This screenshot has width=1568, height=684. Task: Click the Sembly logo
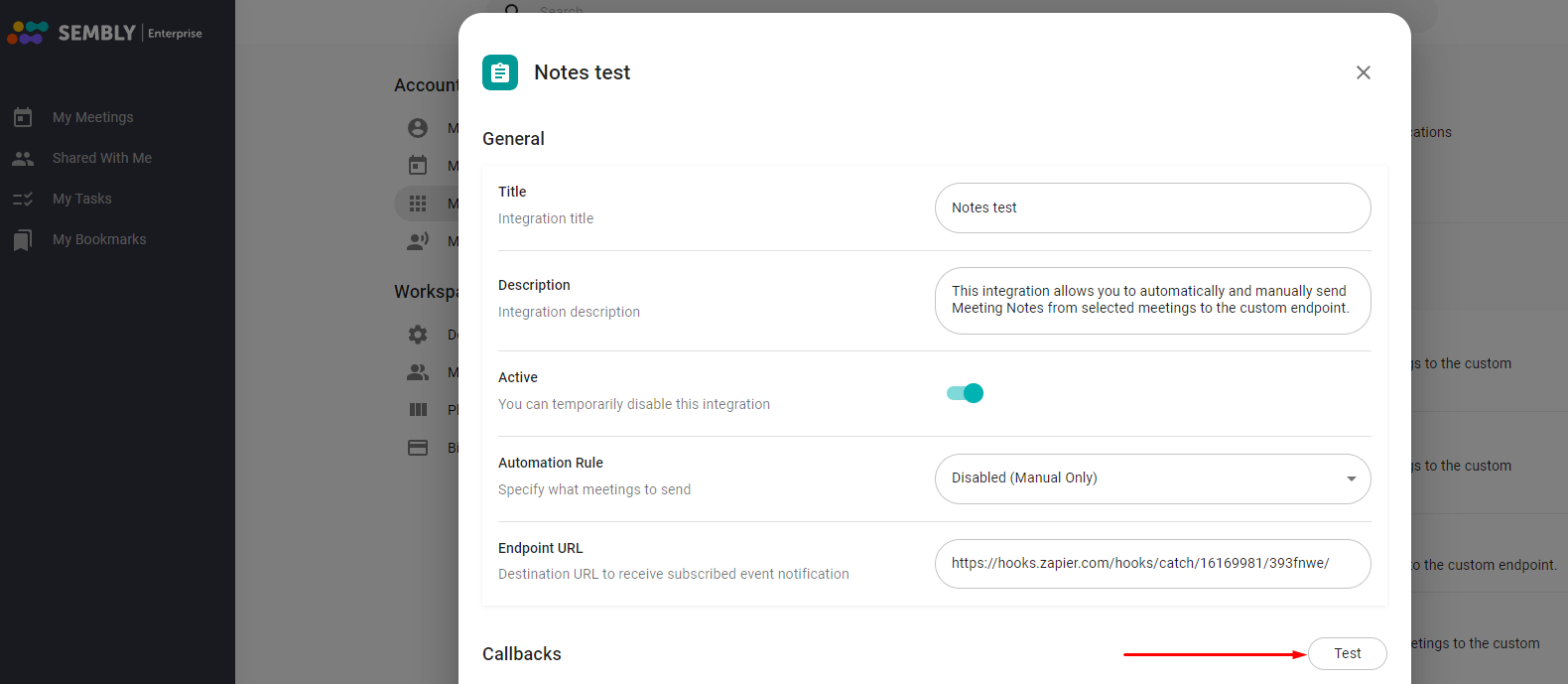click(x=71, y=33)
